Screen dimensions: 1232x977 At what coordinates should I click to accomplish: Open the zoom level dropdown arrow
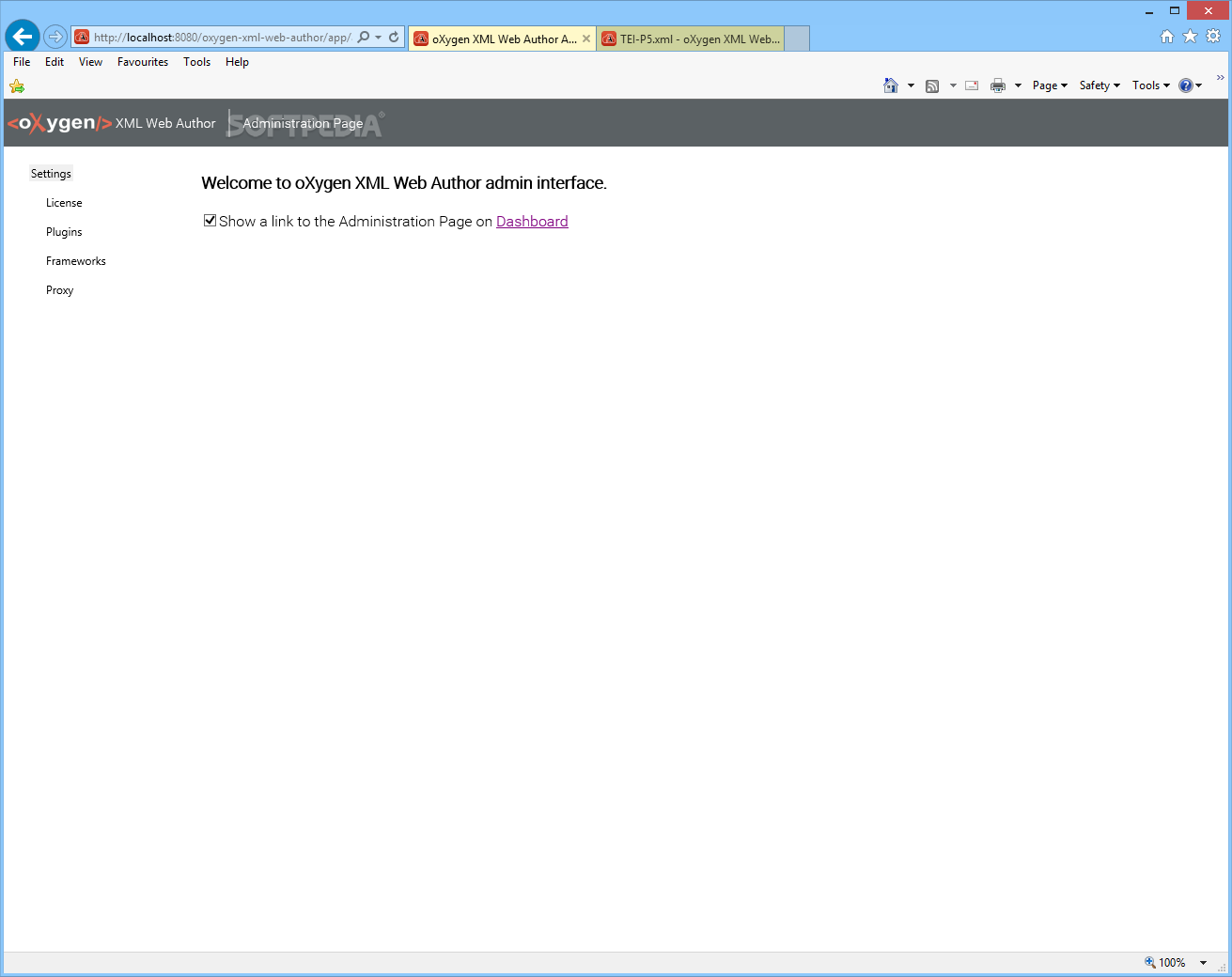pyautogui.click(x=1203, y=963)
